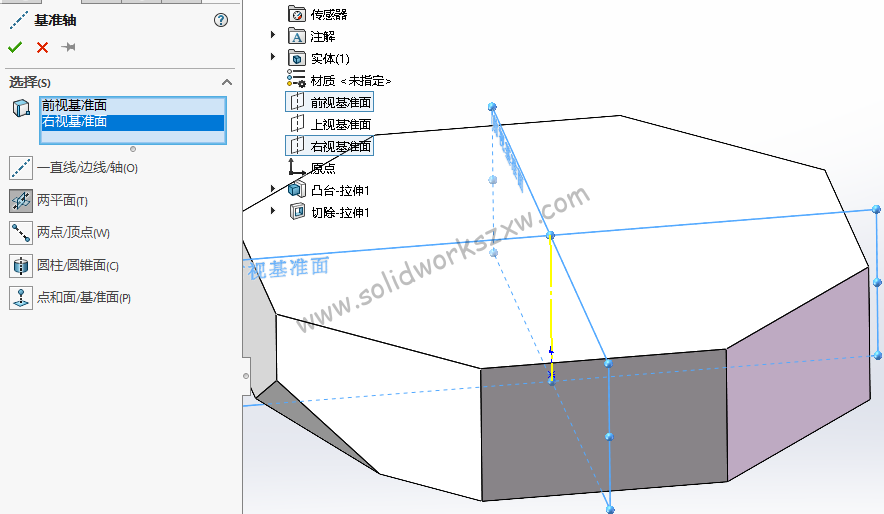The image size is (884, 514).
Task: Confirm the reference axis with green checkmark
Action: pos(15,47)
